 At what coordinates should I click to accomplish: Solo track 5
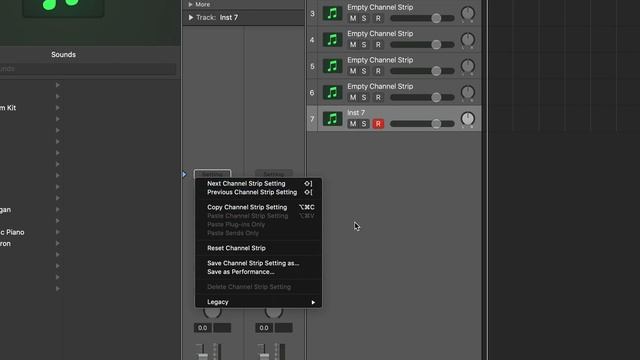click(x=364, y=71)
